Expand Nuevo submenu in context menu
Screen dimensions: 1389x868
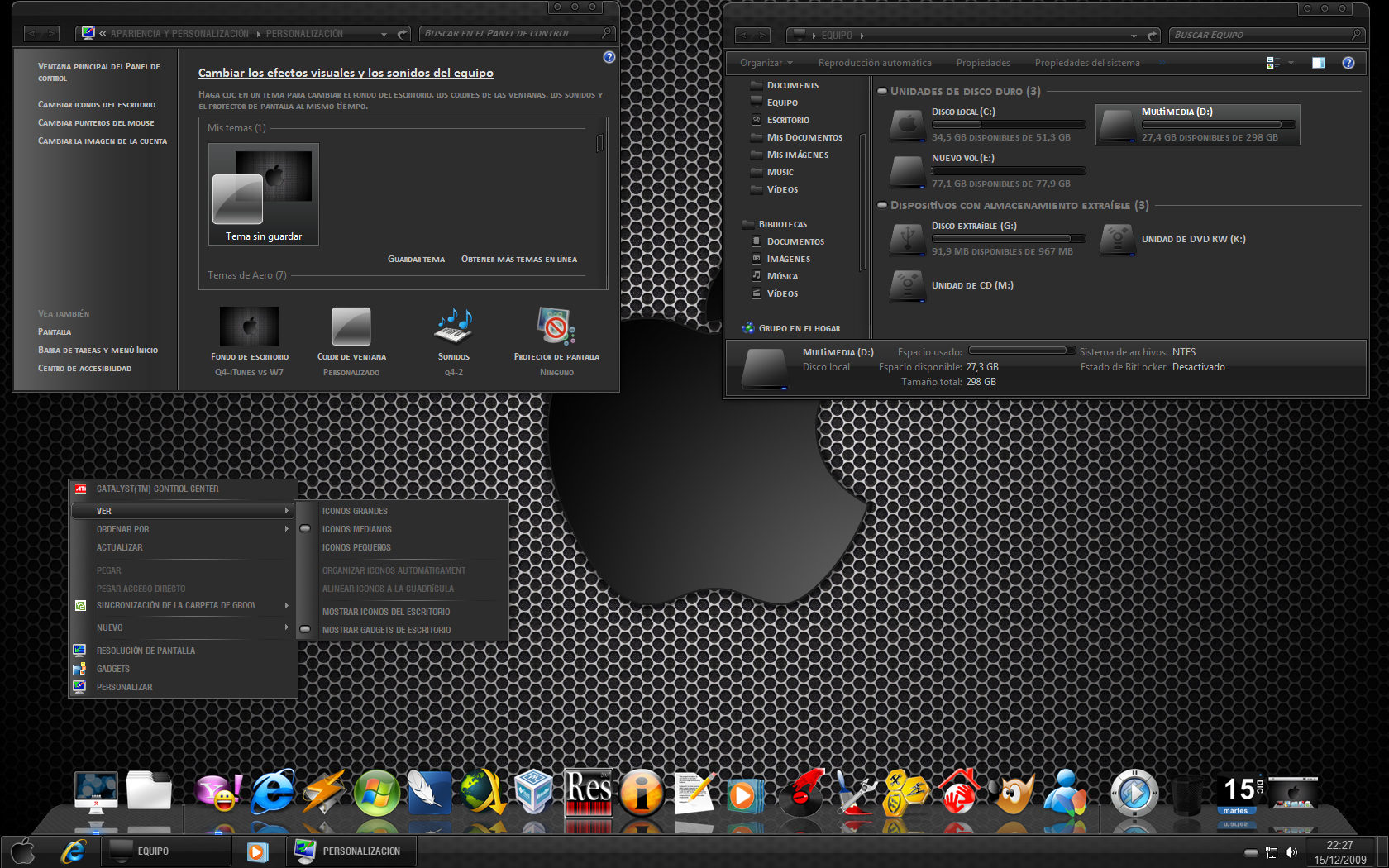tap(183, 627)
